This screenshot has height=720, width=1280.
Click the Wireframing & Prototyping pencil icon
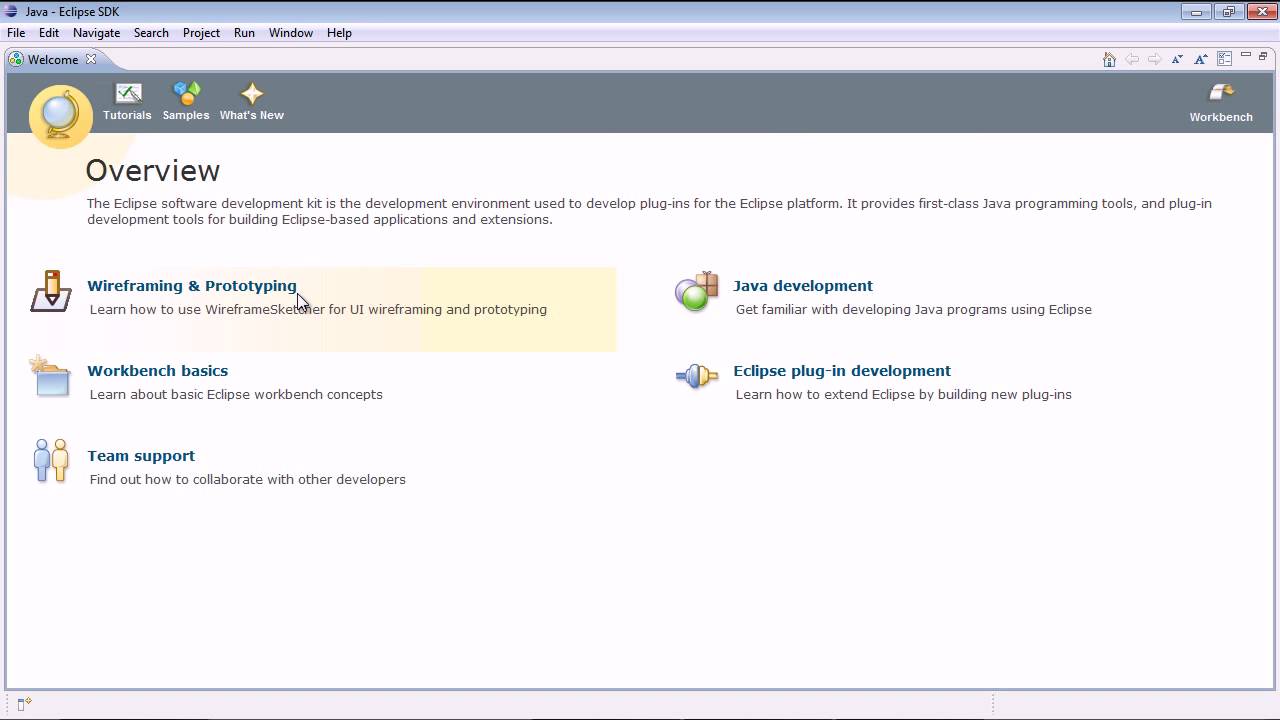(x=51, y=291)
